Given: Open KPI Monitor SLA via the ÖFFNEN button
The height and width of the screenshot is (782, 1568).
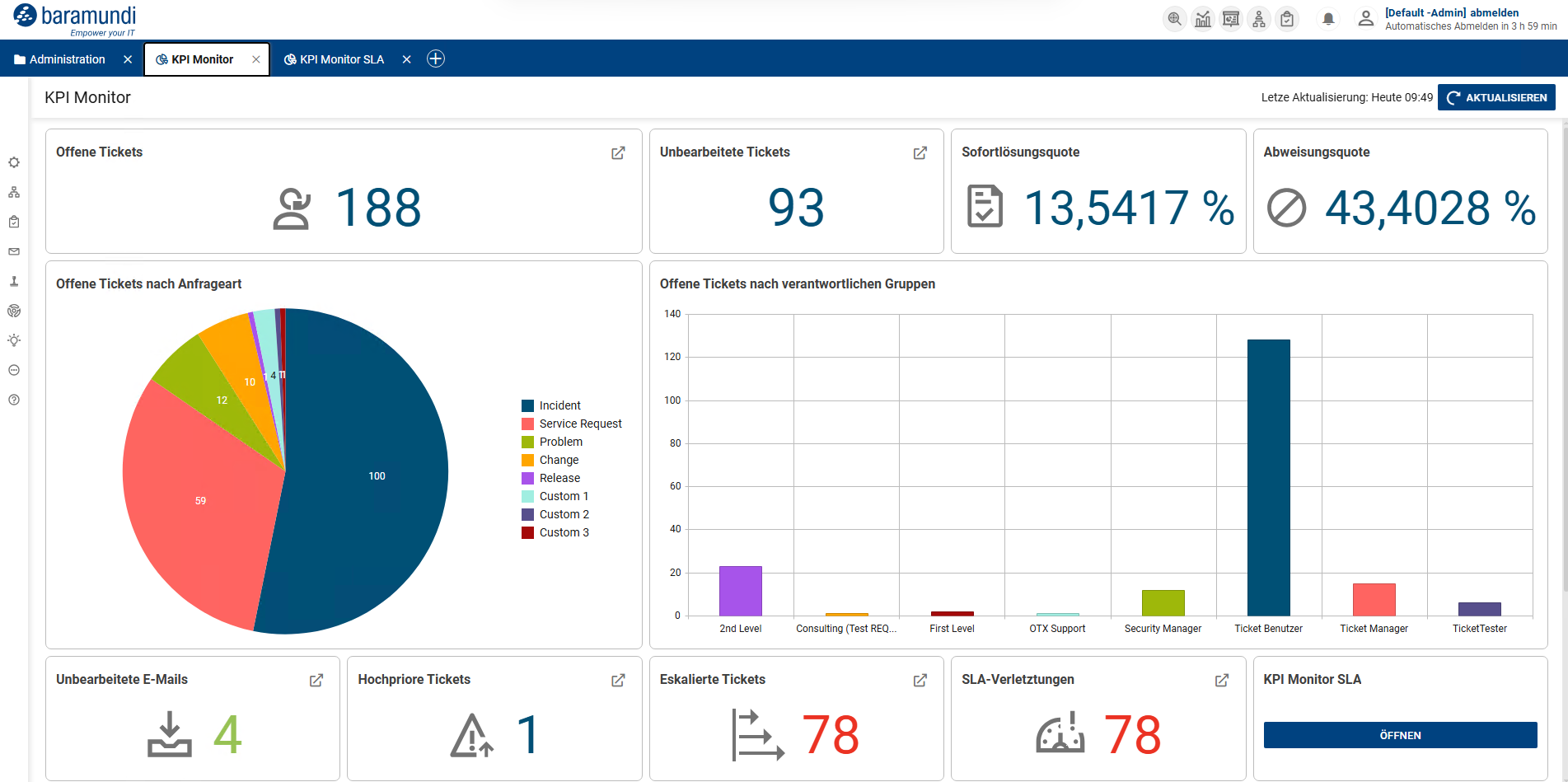Looking at the screenshot, I should pyautogui.click(x=1399, y=734).
